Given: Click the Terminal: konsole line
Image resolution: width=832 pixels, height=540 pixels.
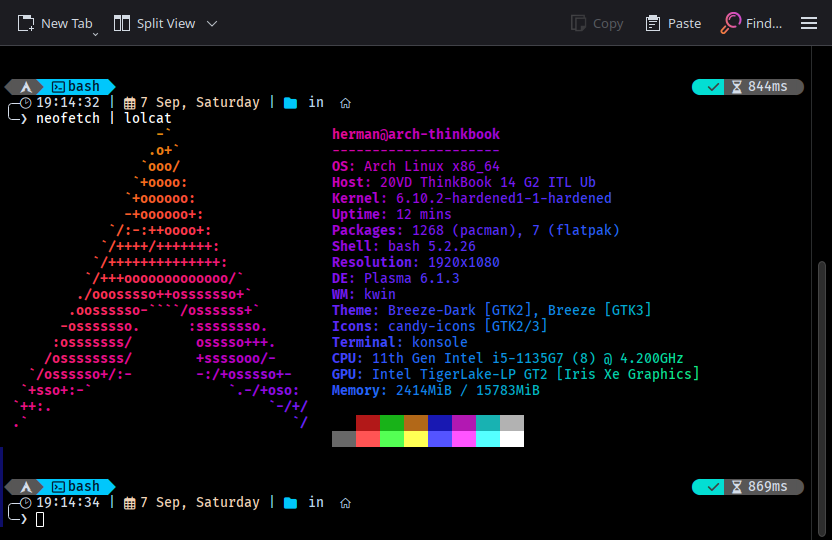Looking at the screenshot, I should point(400,342).
